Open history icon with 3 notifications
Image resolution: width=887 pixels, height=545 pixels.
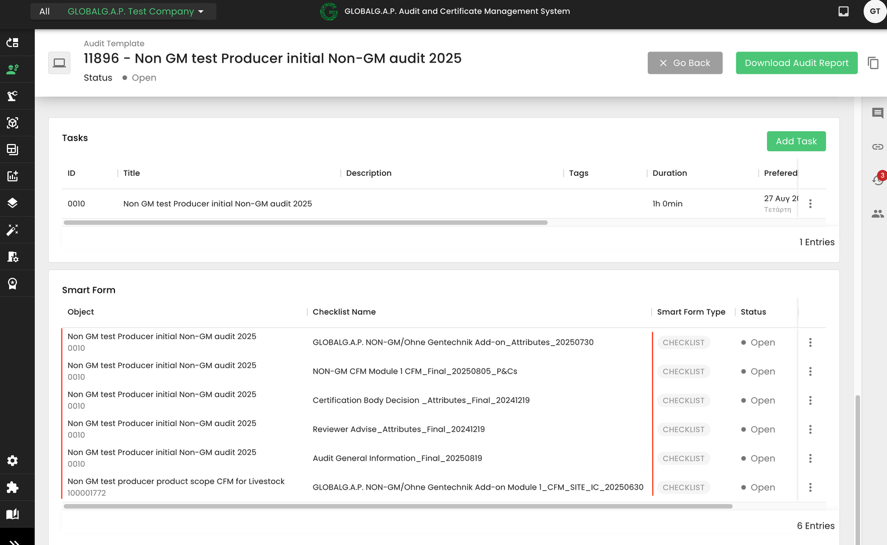point(877,180)
